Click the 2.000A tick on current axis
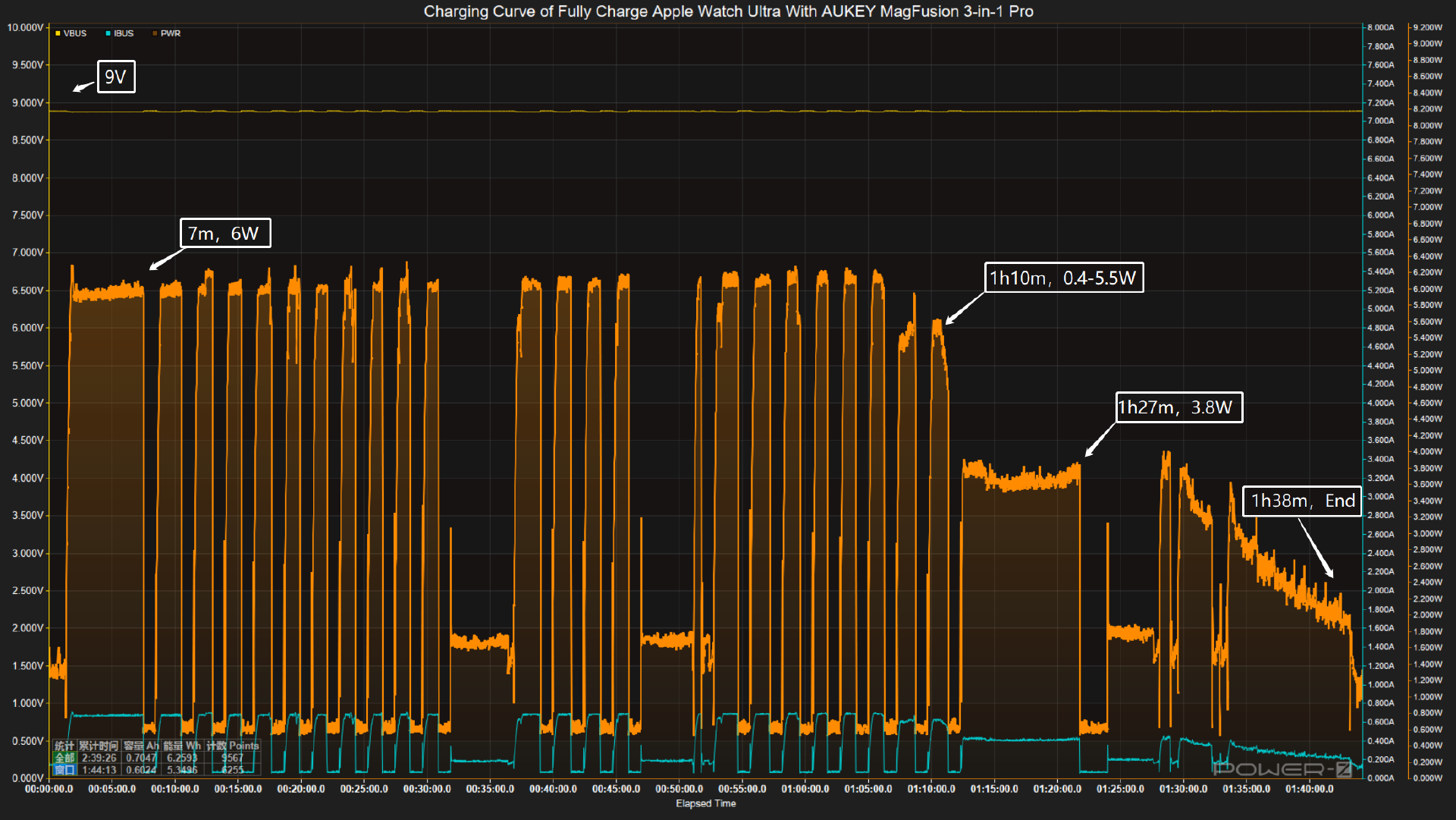1456x820 pixels. [1380, 590]
